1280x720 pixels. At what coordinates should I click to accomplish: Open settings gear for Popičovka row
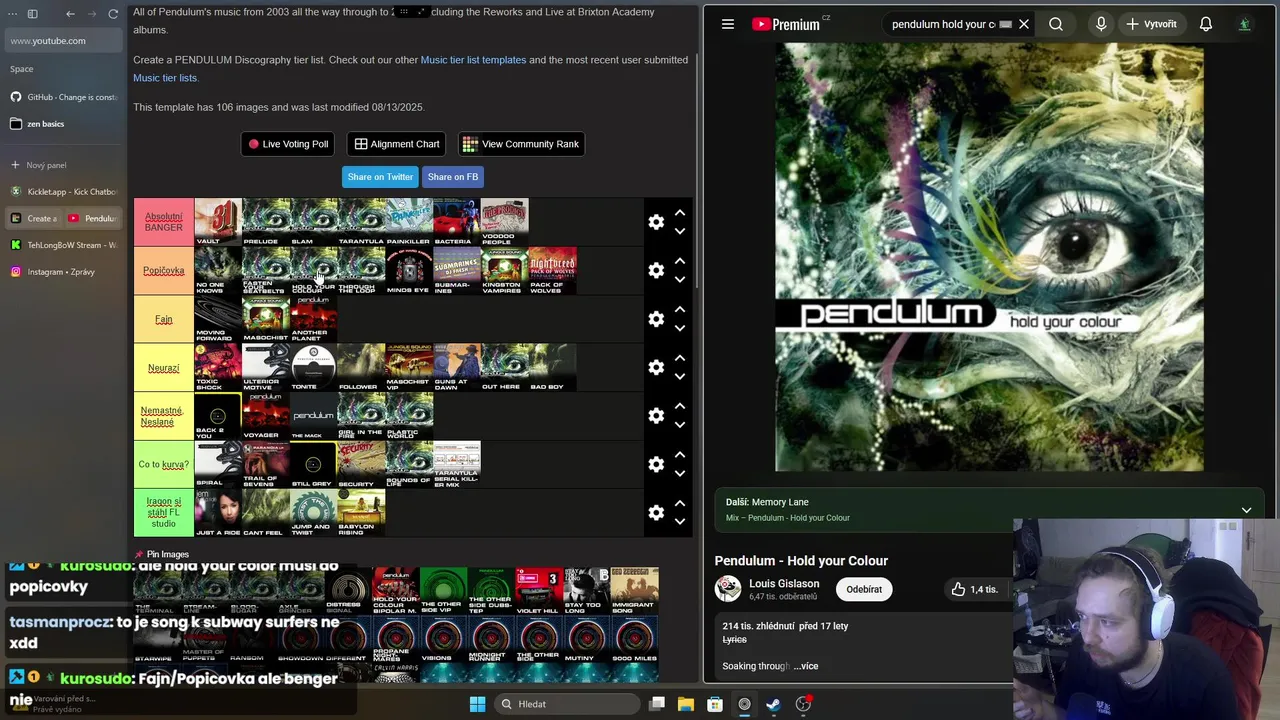(656, 270)
